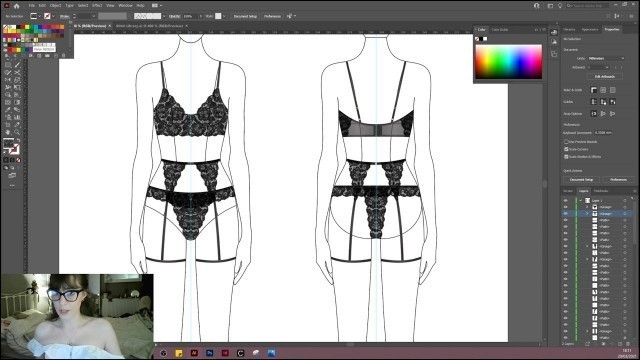640x360 pixels.
Task: Pick a color from the Color spectrum
Action: click(x=509, y=62)
